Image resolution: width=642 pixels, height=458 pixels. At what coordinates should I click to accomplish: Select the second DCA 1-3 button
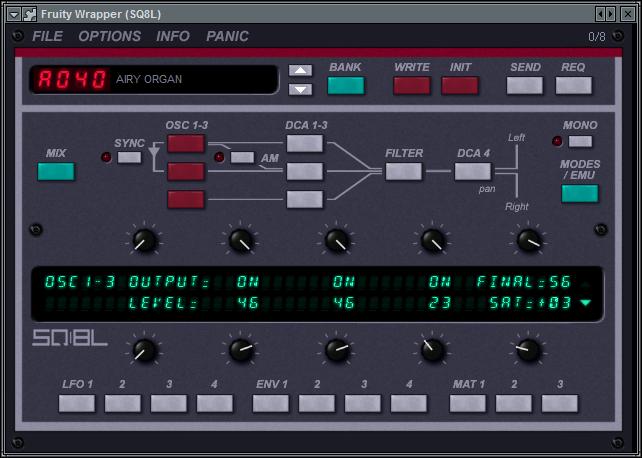pyautogui.click(x=305, y=171)
